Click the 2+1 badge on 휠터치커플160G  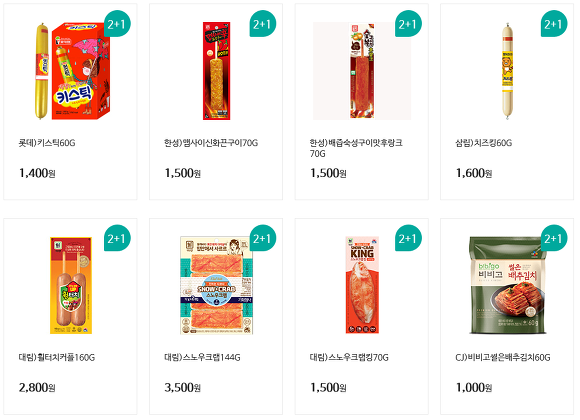[x=117, y=238]
